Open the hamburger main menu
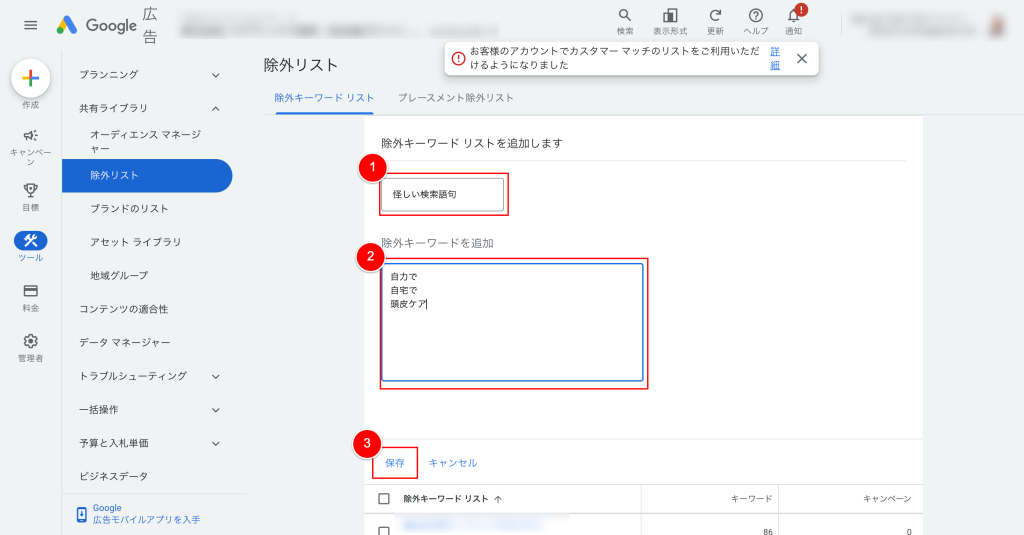 [30, 25]
